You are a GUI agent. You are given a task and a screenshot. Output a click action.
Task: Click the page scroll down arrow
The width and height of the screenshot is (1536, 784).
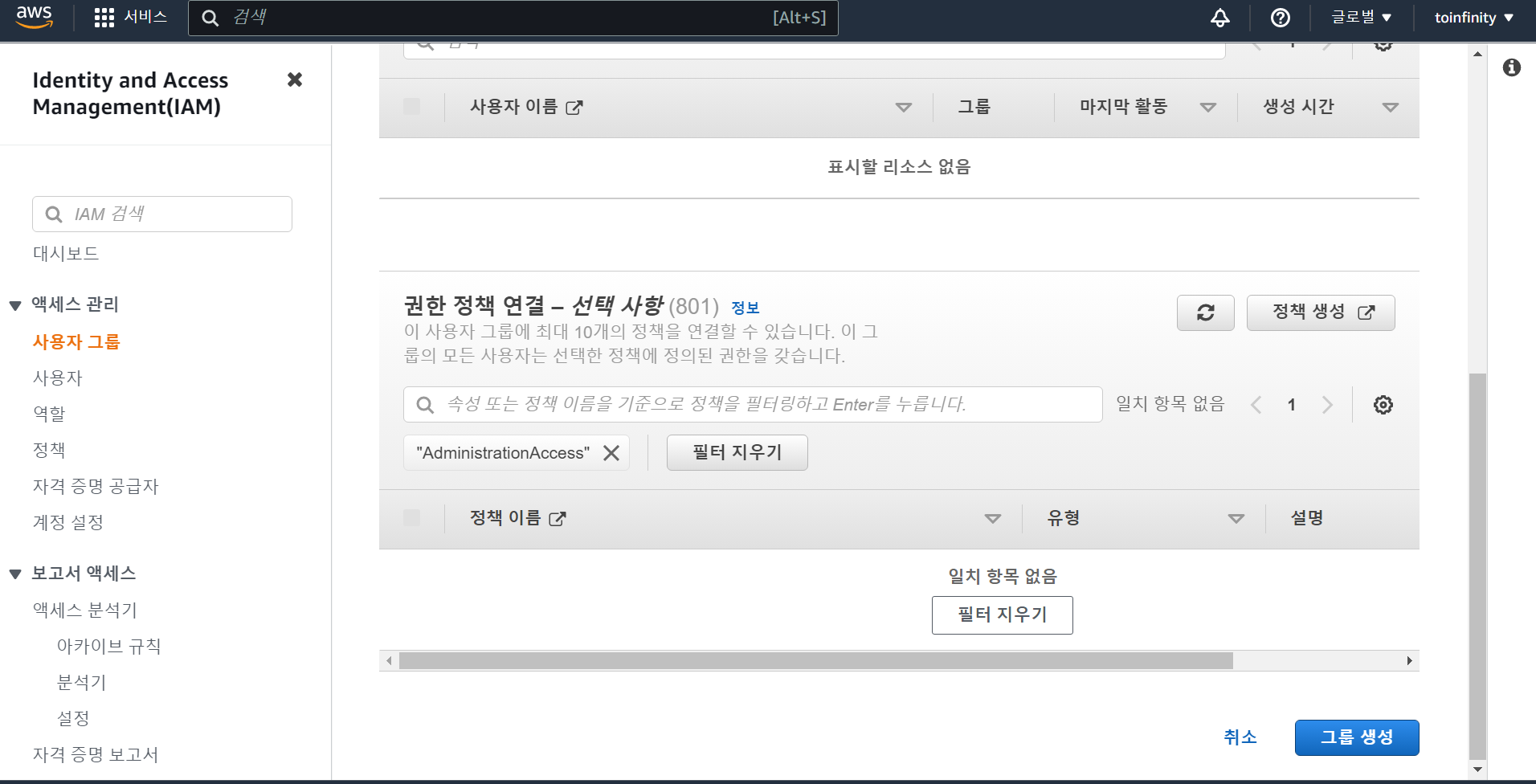1477,770
